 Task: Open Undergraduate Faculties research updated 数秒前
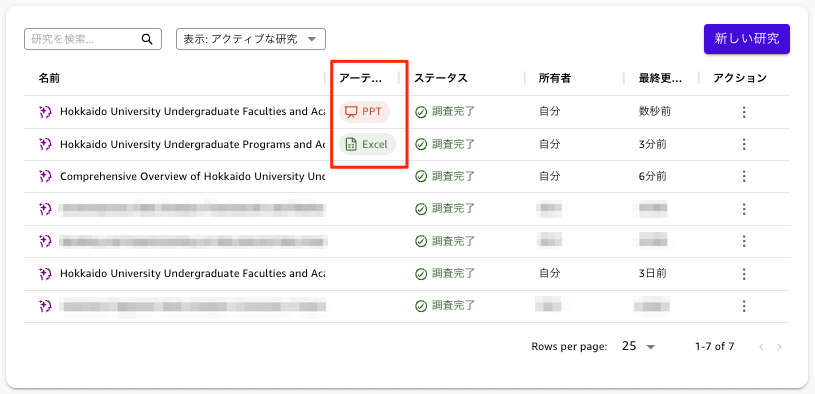point(193,112)
